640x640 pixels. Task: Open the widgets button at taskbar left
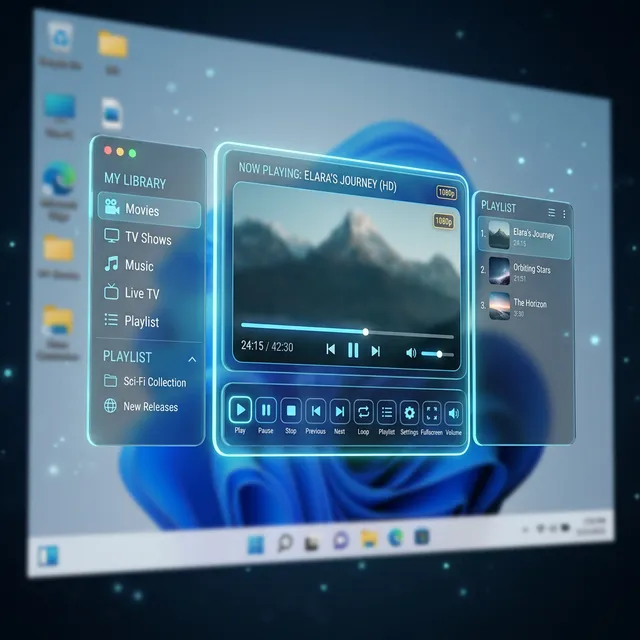pyautogui.click(x=48, y=556)
